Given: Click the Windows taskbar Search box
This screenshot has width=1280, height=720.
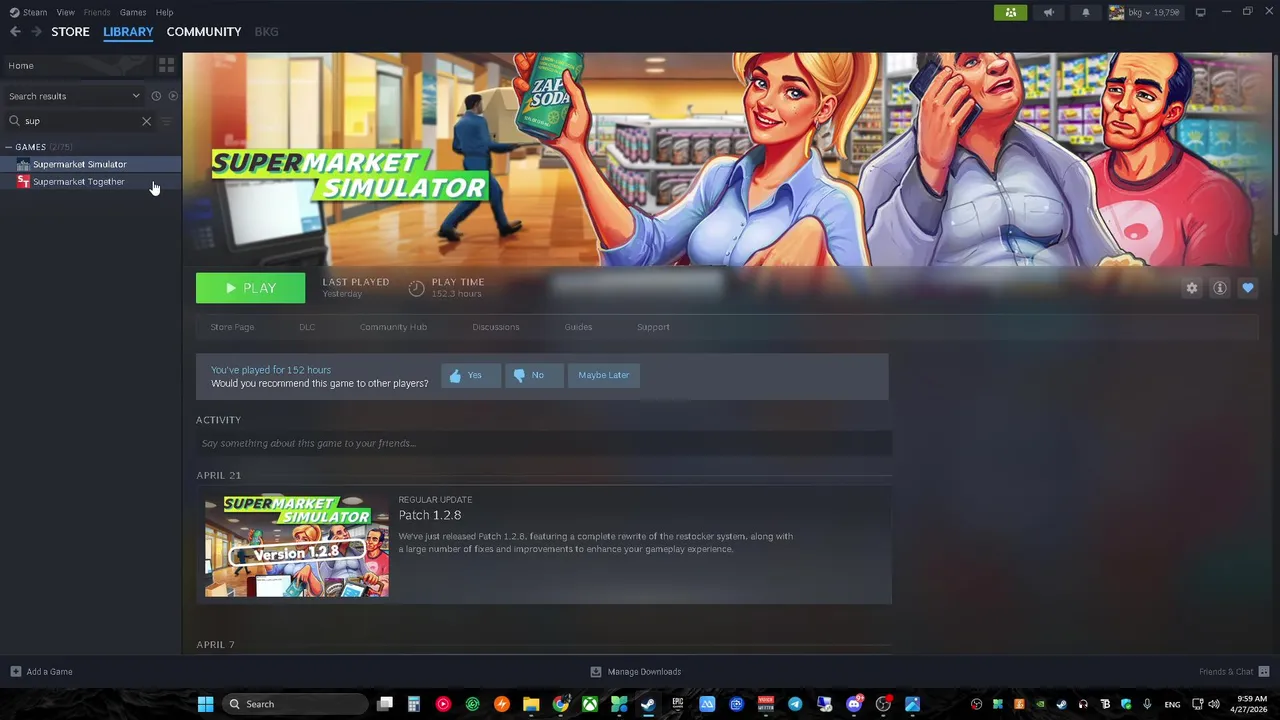Looking at the screenshot, I should [x=294, y=704].
